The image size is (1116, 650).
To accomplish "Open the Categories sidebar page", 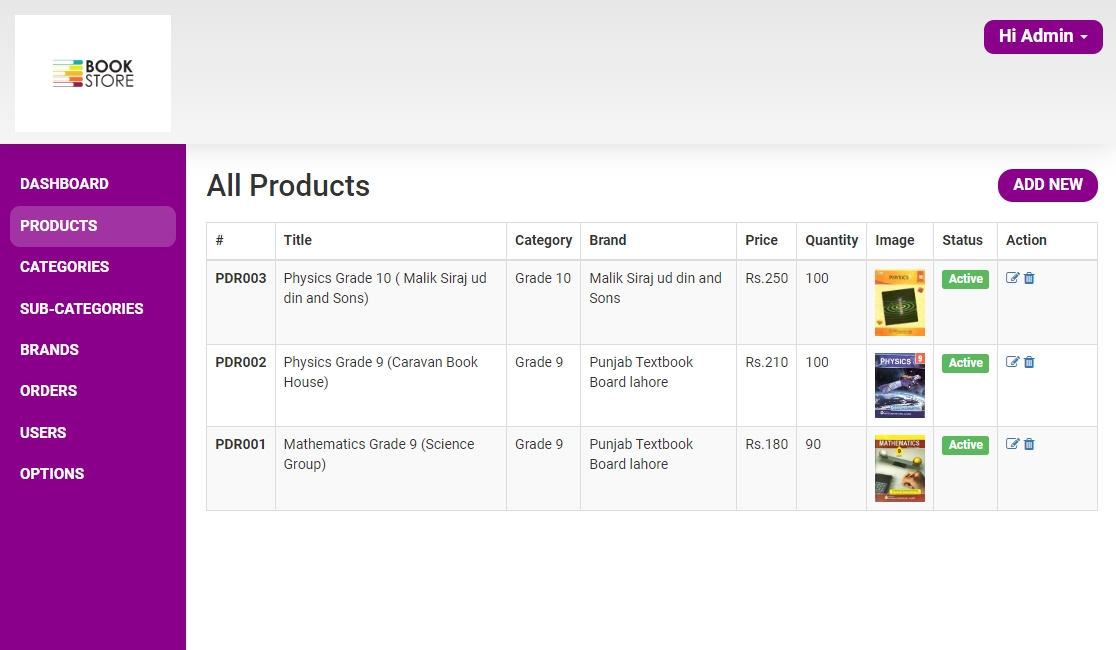I will (65, 267).
